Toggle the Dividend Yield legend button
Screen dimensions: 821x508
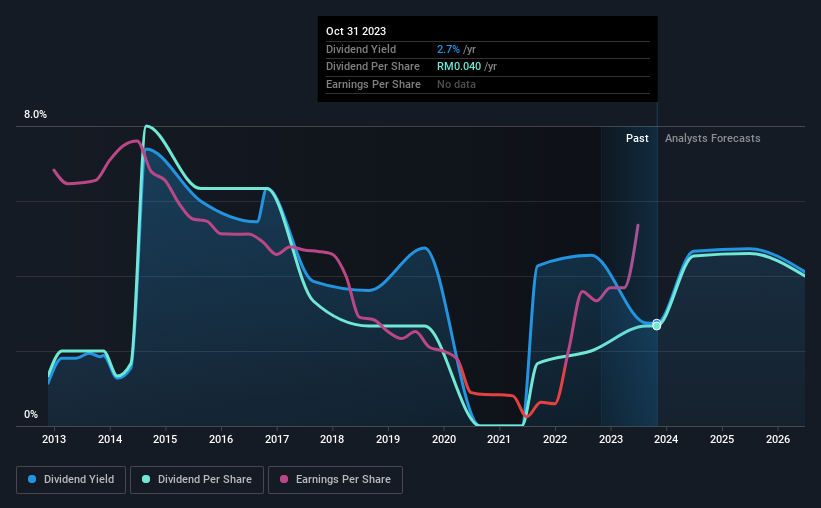click(71, 480)
